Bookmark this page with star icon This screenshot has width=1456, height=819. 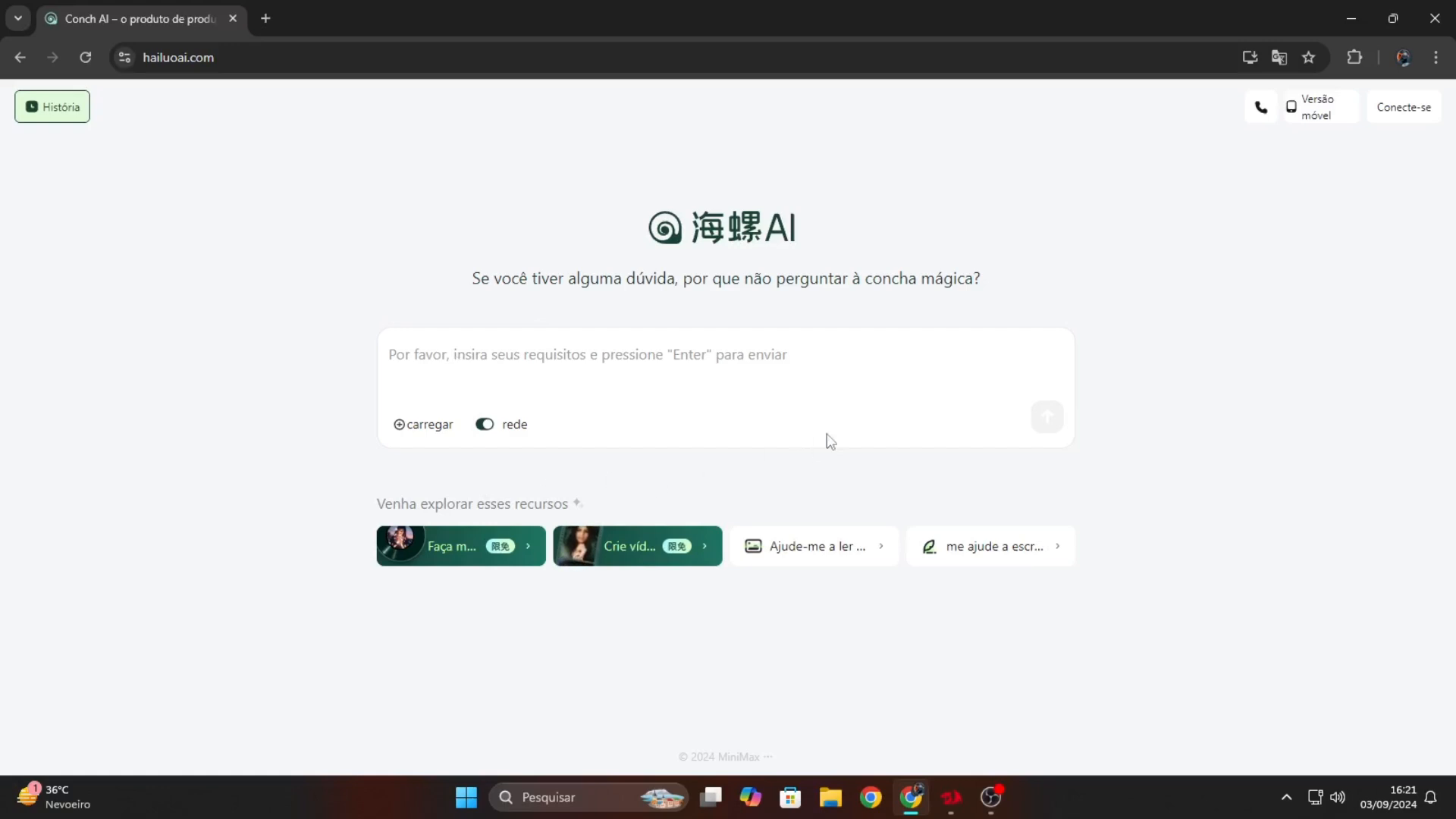[x=1309, y=58]
